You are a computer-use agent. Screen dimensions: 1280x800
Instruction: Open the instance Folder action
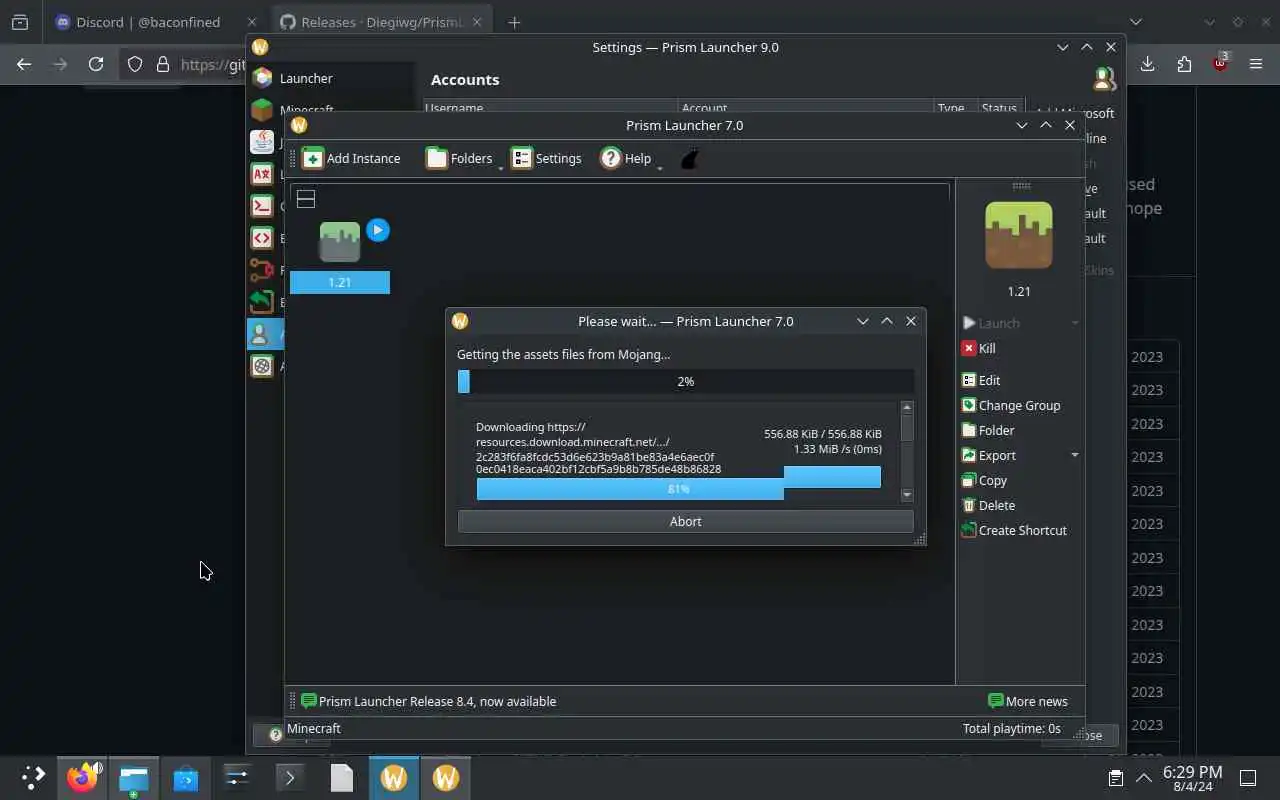[988, 430]
